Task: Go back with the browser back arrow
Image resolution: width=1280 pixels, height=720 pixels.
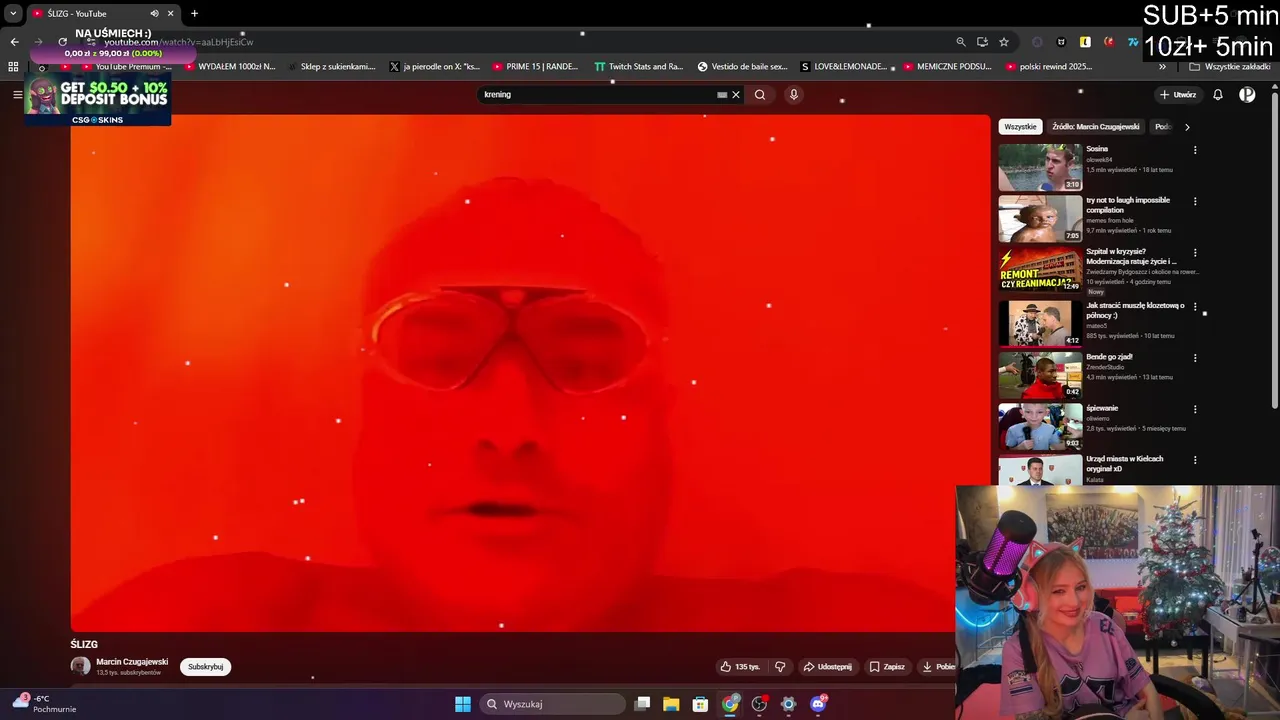Action: [x=14, y=42]
